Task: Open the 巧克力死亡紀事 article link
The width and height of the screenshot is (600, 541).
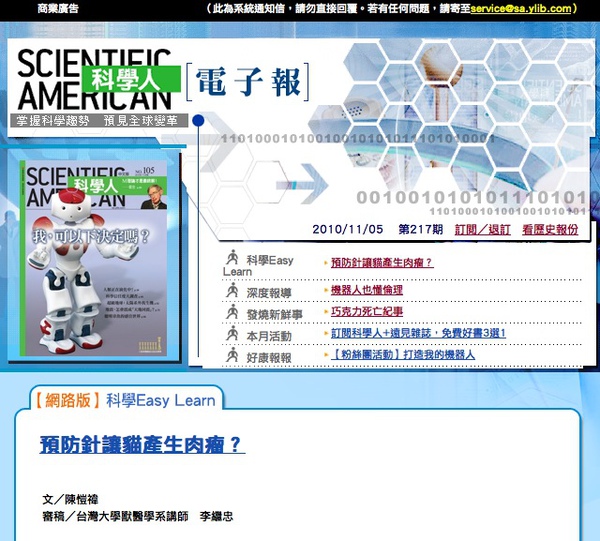Action: (367, 311)
